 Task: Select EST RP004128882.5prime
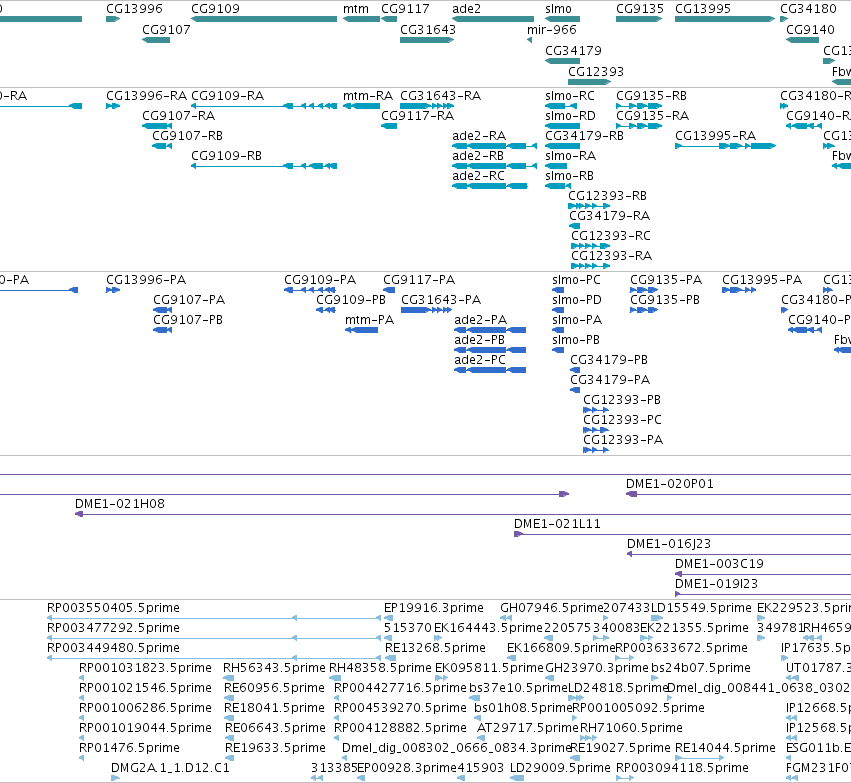click(x=336, y=738)
